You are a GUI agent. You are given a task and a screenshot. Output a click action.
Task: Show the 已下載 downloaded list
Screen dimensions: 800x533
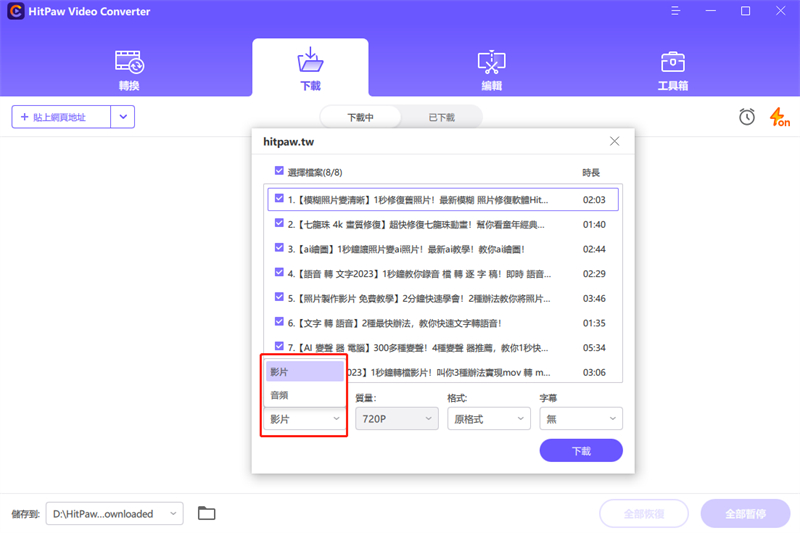(441, 117)
